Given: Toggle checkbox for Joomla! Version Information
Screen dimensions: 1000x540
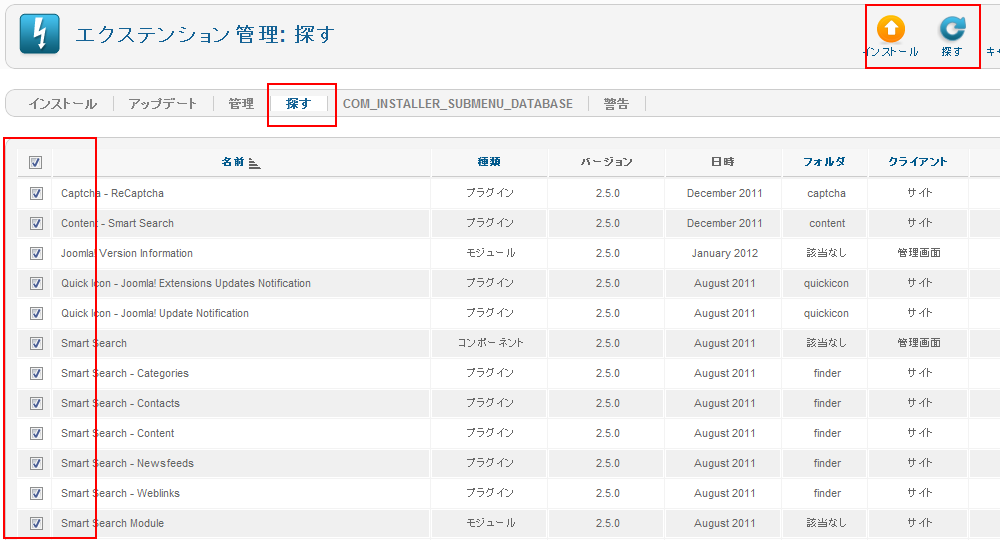Looking at the screenshot, I should tap(36, 253).
